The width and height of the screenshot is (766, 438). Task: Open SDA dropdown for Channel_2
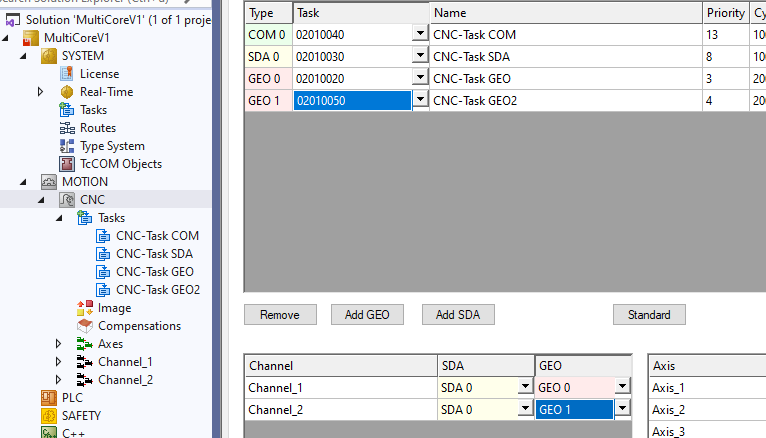pos(525,408)
